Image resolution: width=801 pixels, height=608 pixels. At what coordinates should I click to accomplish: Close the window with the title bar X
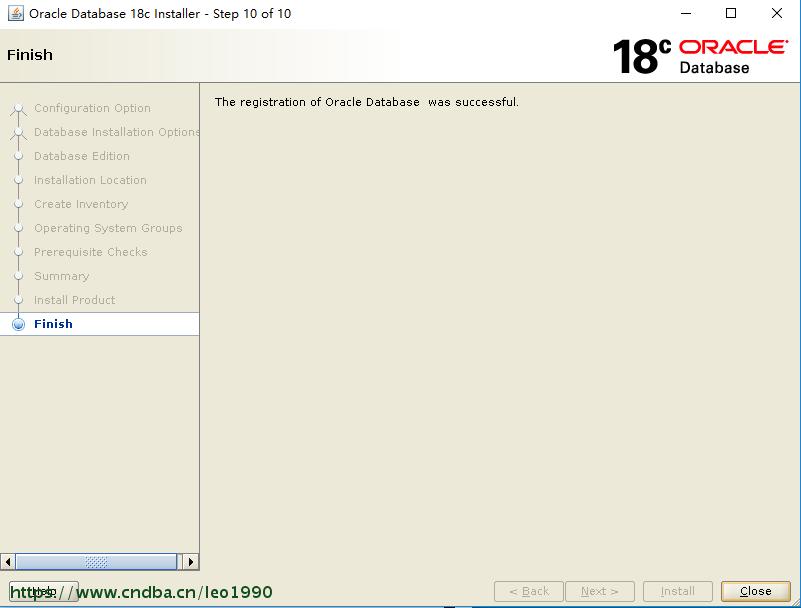(776, 13)
